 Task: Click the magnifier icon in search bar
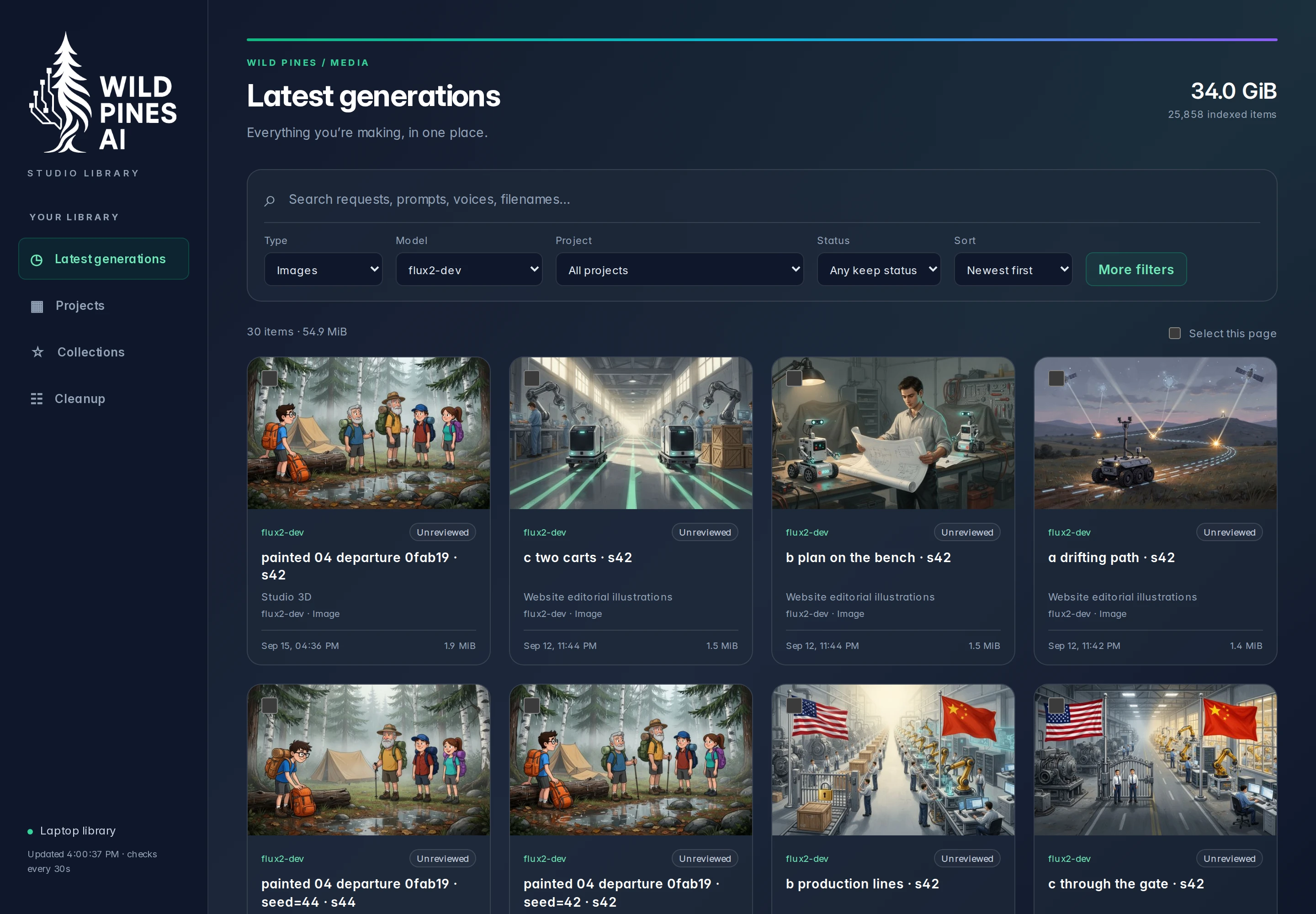click(270, 201)
